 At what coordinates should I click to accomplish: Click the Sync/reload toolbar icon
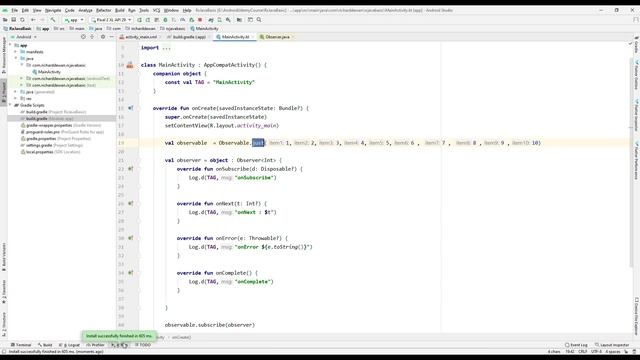tap(22, 20)
